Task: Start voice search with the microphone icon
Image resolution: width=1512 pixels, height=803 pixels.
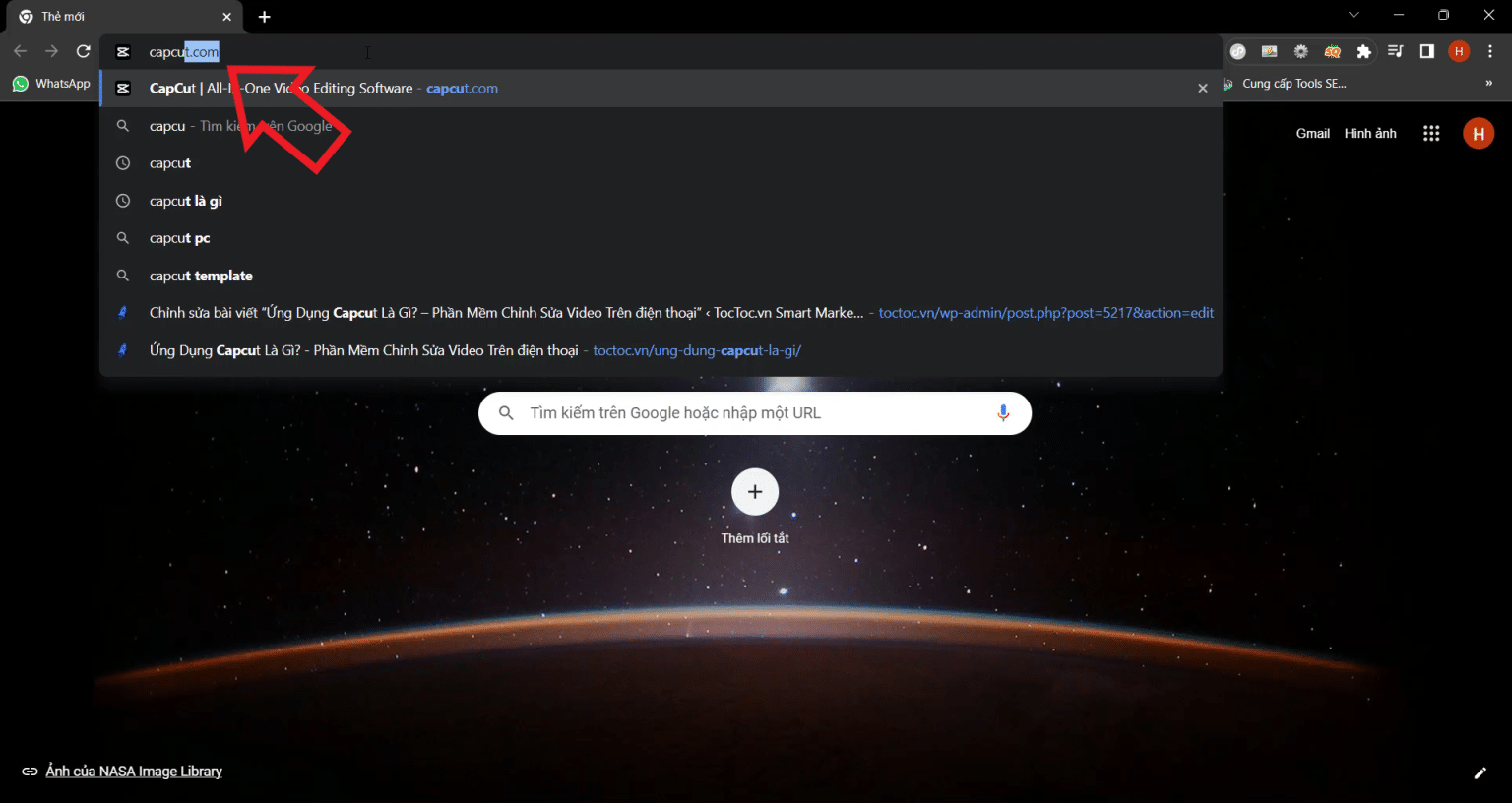Action: [x=1003, y=413]
